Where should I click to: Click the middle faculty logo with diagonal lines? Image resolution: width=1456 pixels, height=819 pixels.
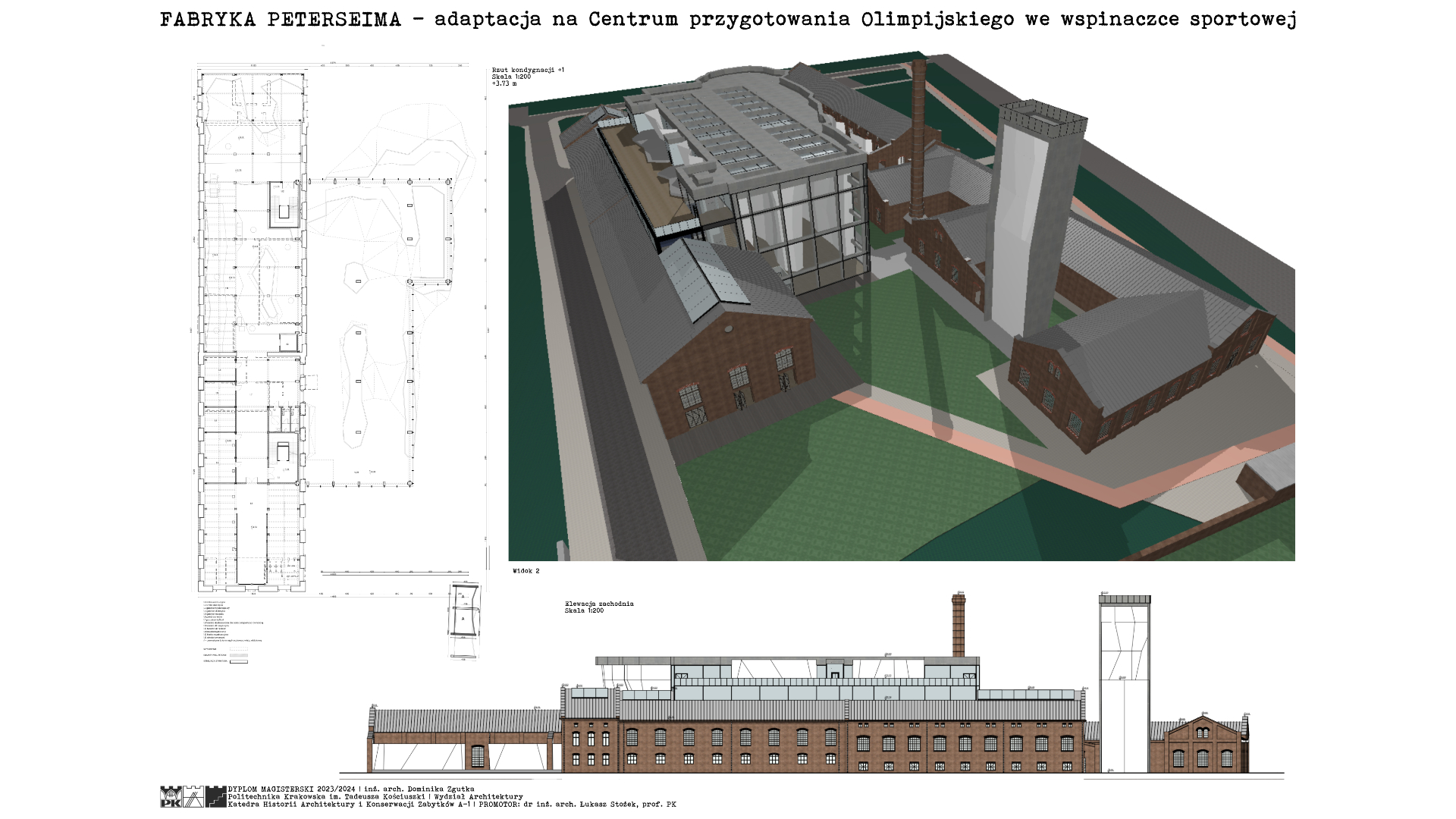(193, 797)
